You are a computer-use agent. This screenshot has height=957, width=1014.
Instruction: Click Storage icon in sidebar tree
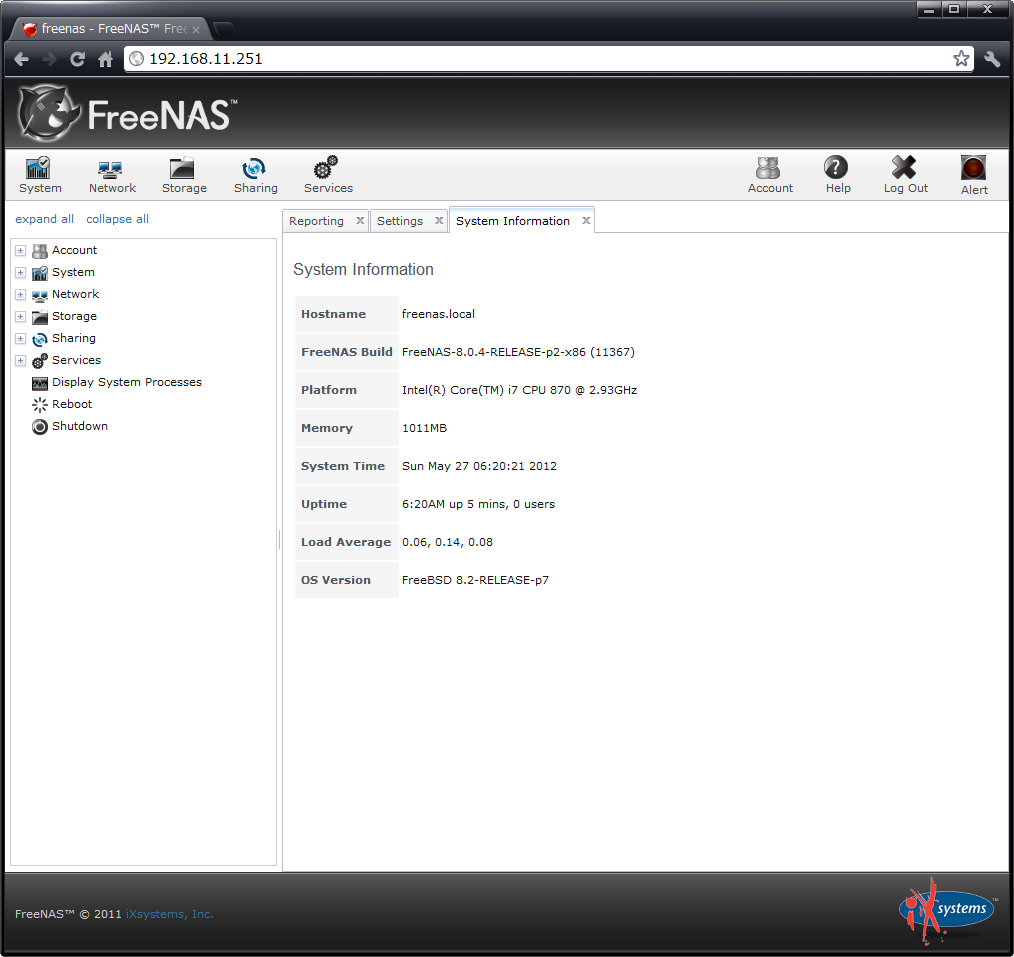tap(39, 317)
